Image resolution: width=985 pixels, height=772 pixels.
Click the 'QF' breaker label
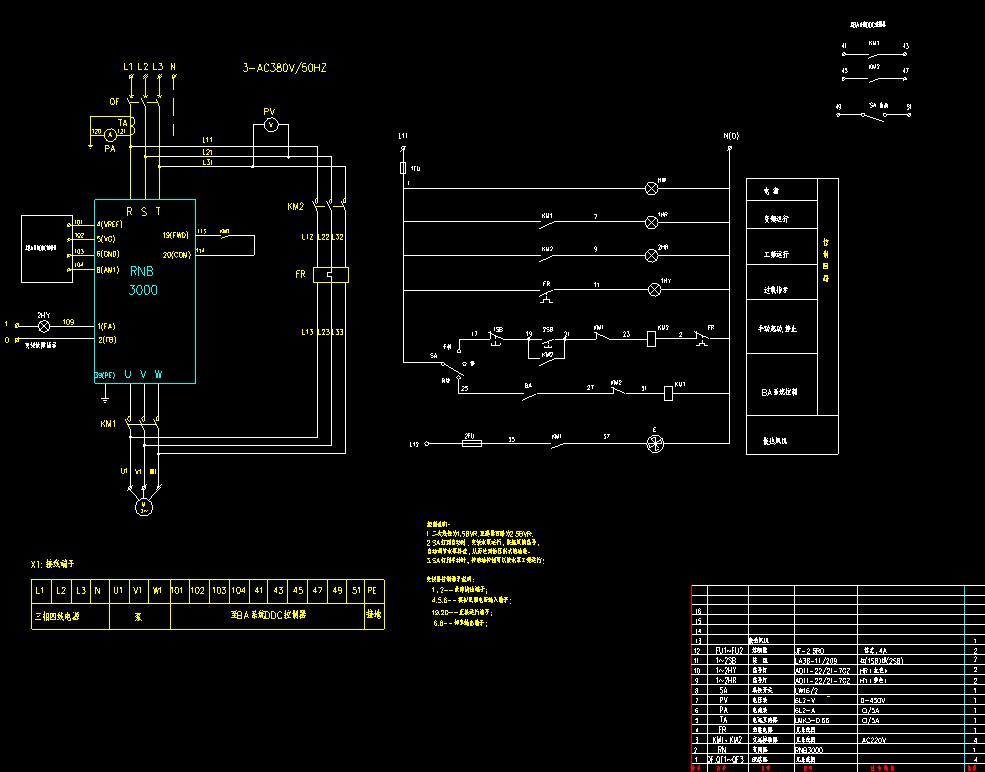pyautogui.click(x=114, y=102)
